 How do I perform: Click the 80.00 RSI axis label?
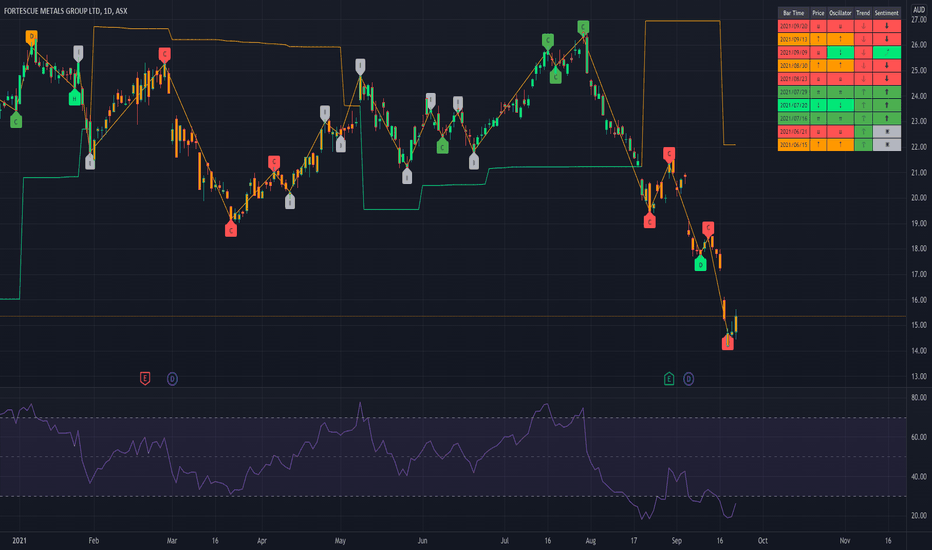coord(919,398)
